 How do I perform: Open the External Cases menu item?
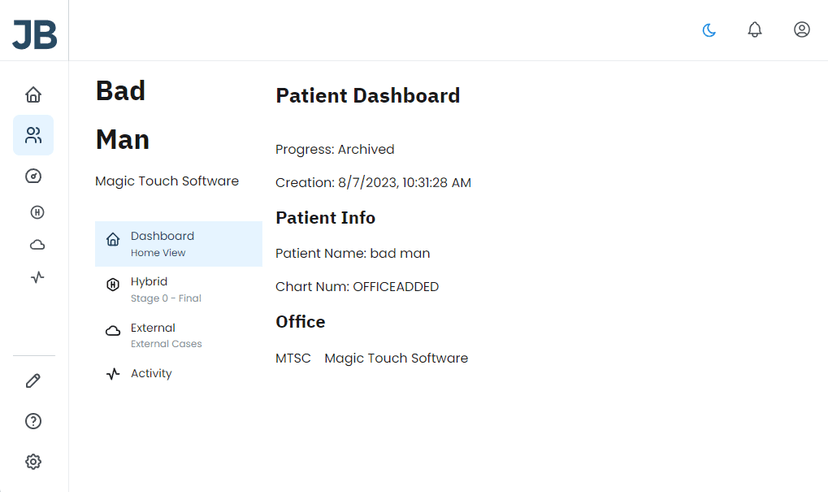(178, 335)
